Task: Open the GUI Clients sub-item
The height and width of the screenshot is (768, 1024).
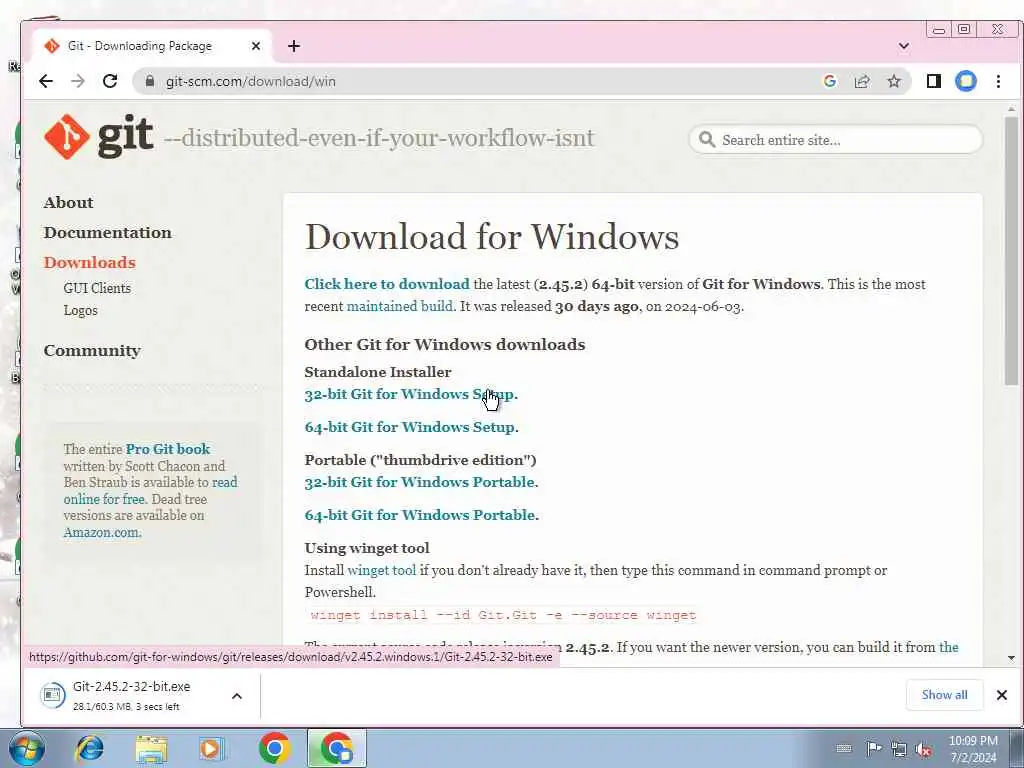Action: point(97,288)
